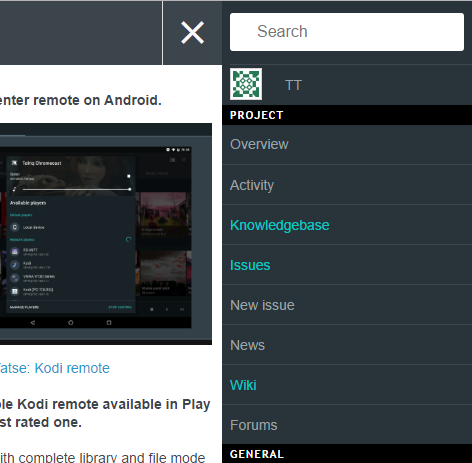
Task: Click the green identicon avatar
Action: [x=246, y=84]
